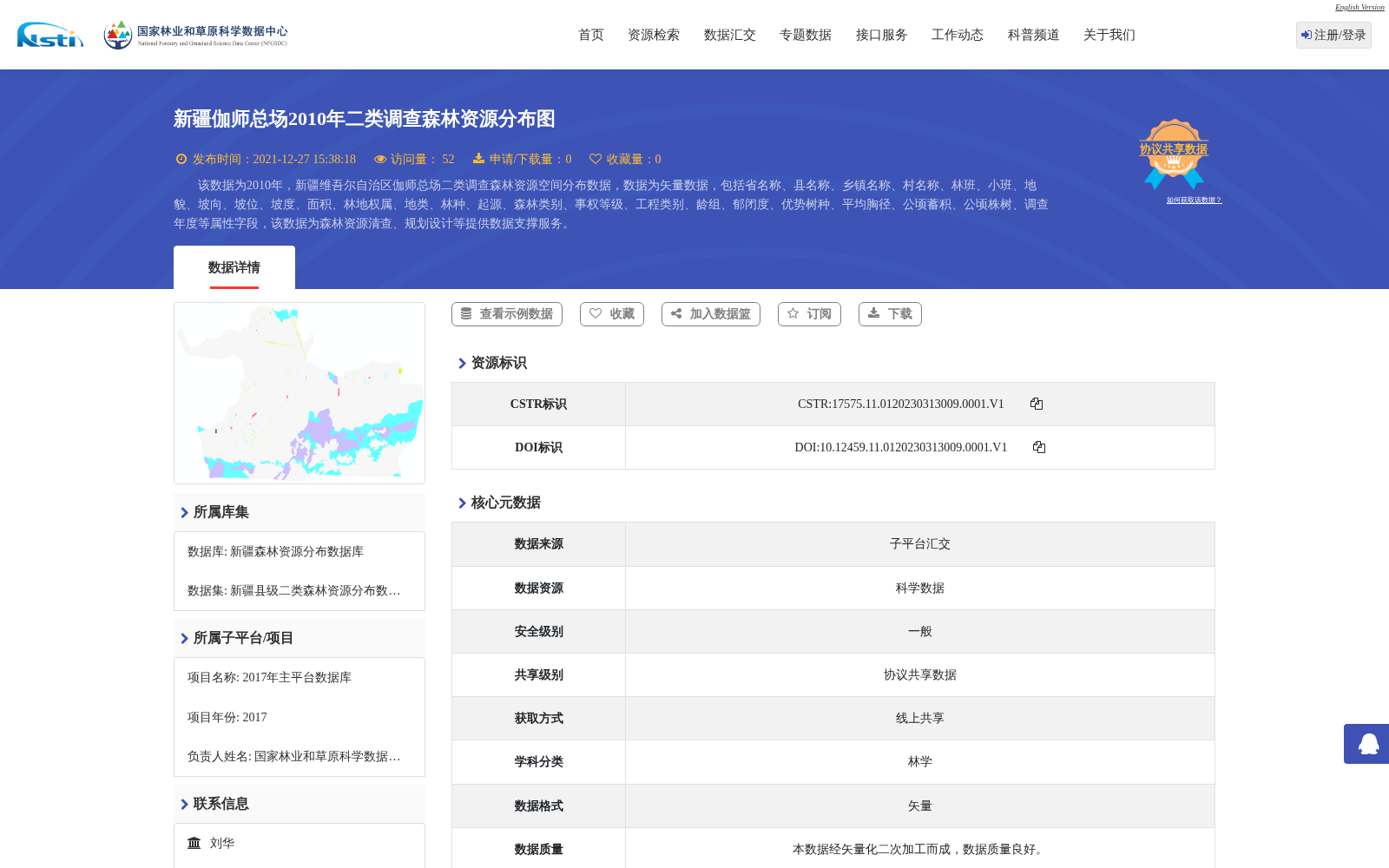The image size is (1389, 868).
Task: Click the 下载 button
Action: [890, 314]
